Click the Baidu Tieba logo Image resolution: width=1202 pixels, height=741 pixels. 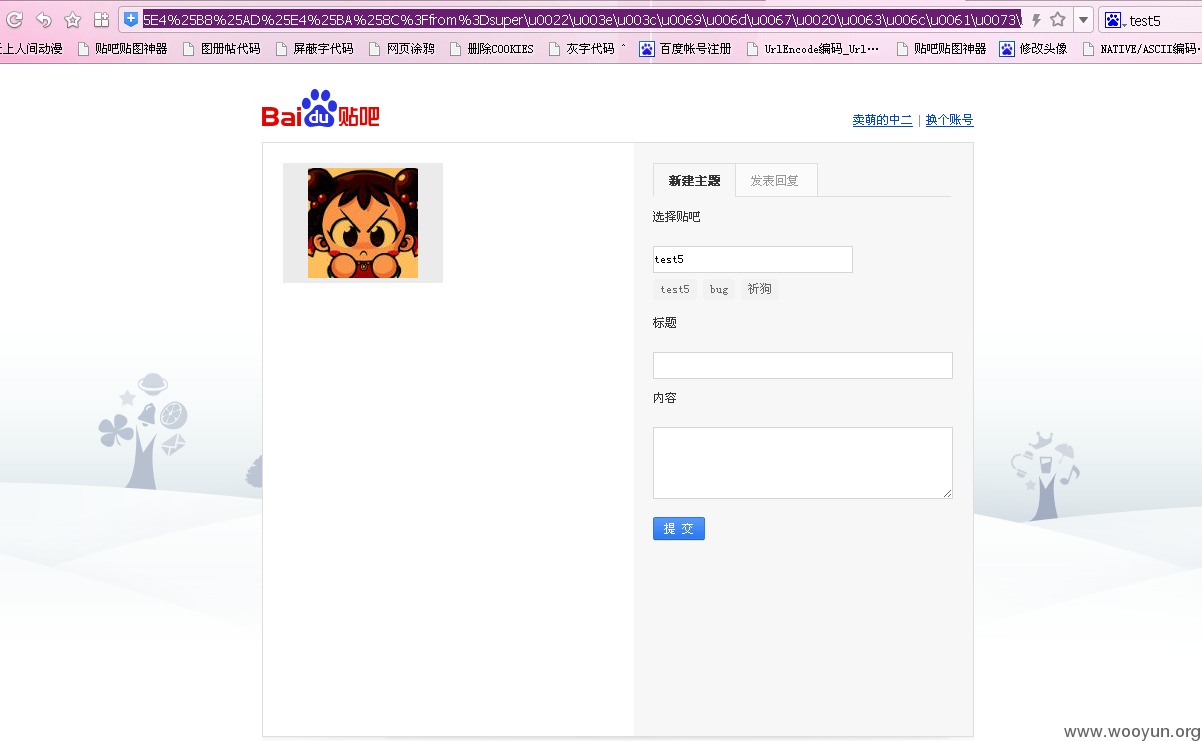click(321, 109)
